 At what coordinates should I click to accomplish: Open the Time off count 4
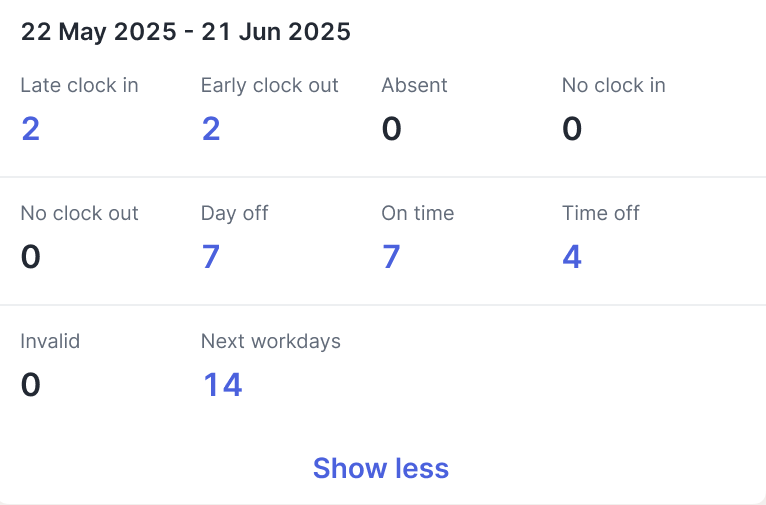[572, 257]
